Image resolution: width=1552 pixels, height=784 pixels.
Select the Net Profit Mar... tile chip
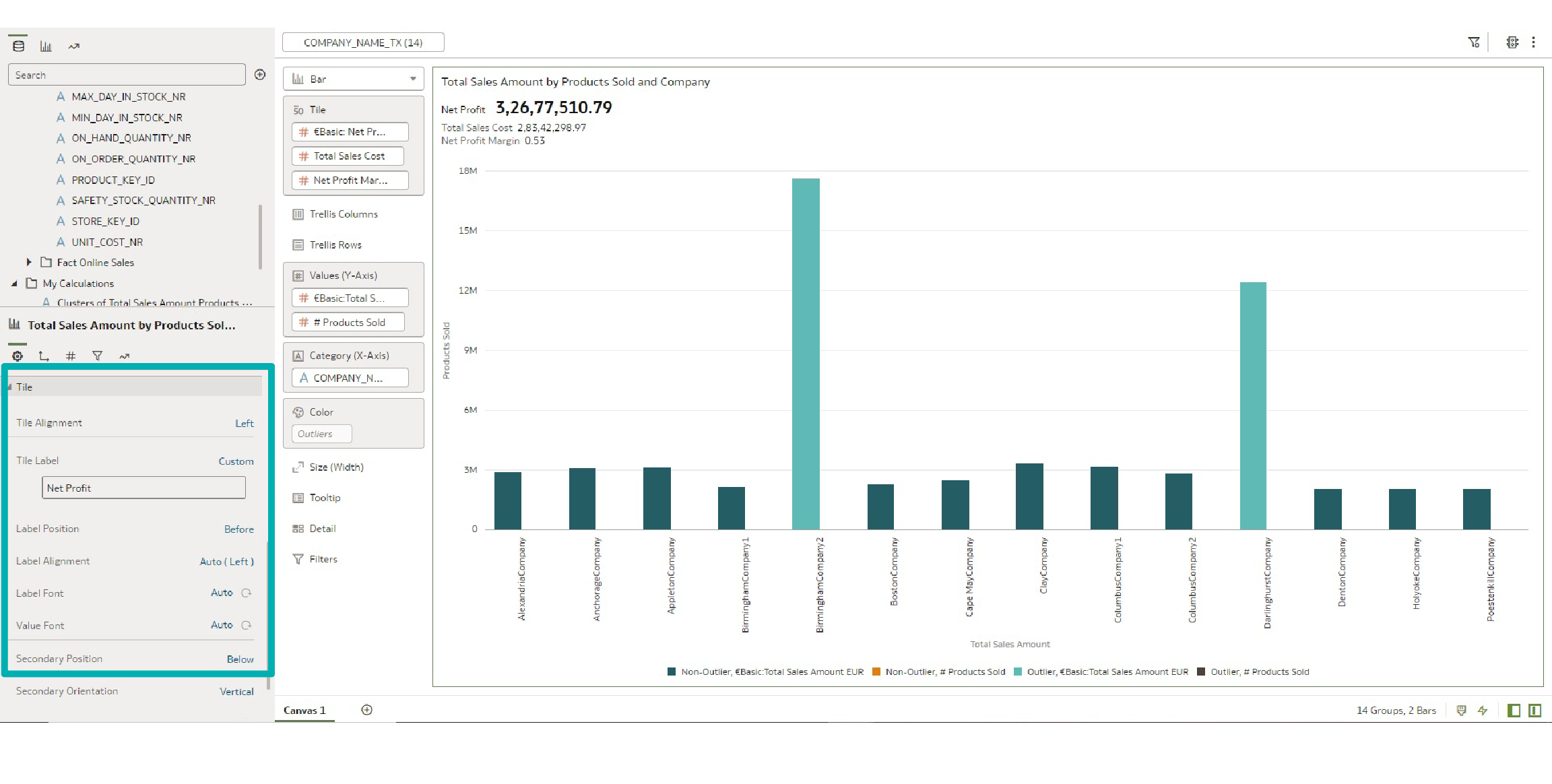350,181
